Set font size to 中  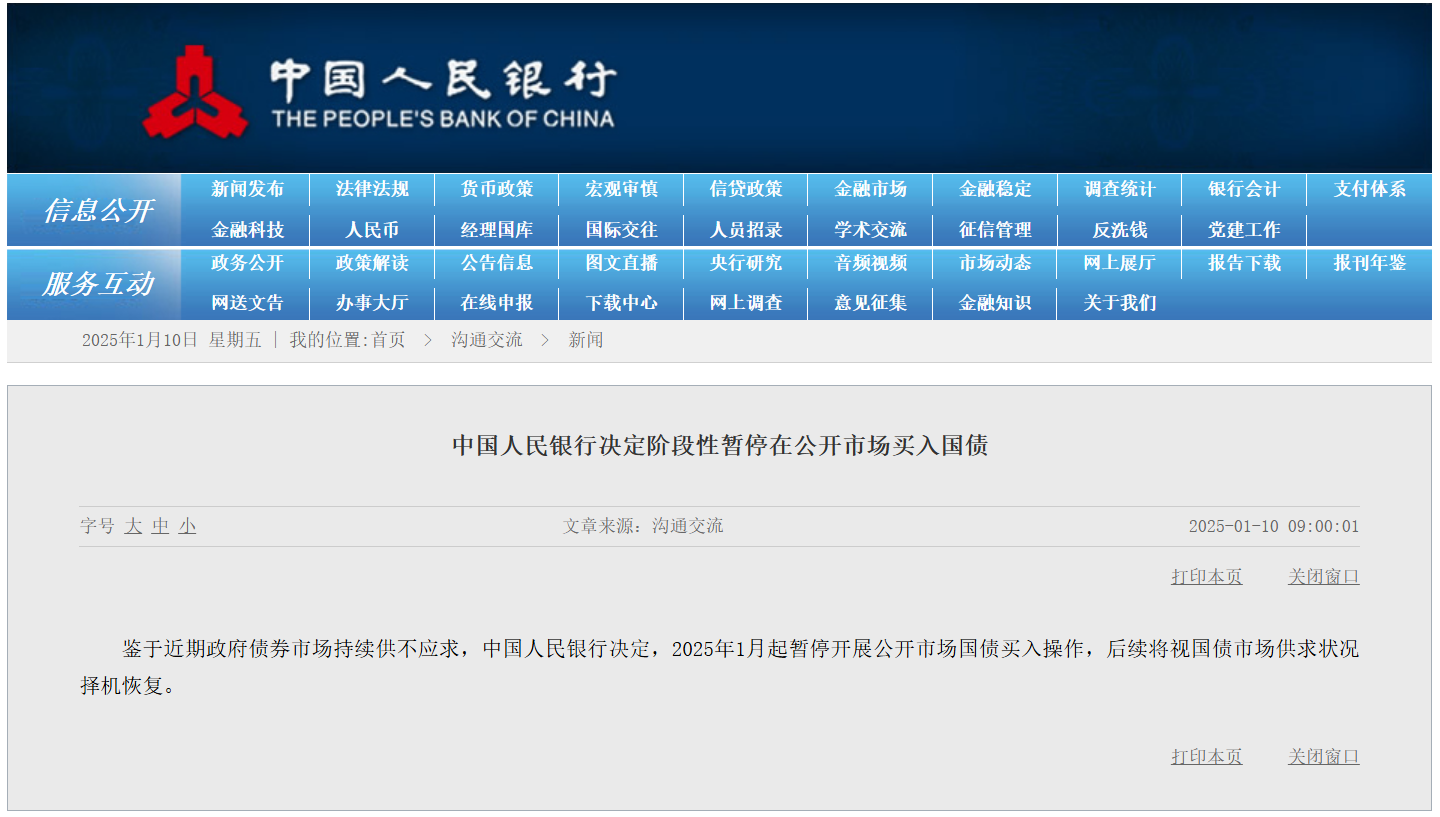click(160, 526)
